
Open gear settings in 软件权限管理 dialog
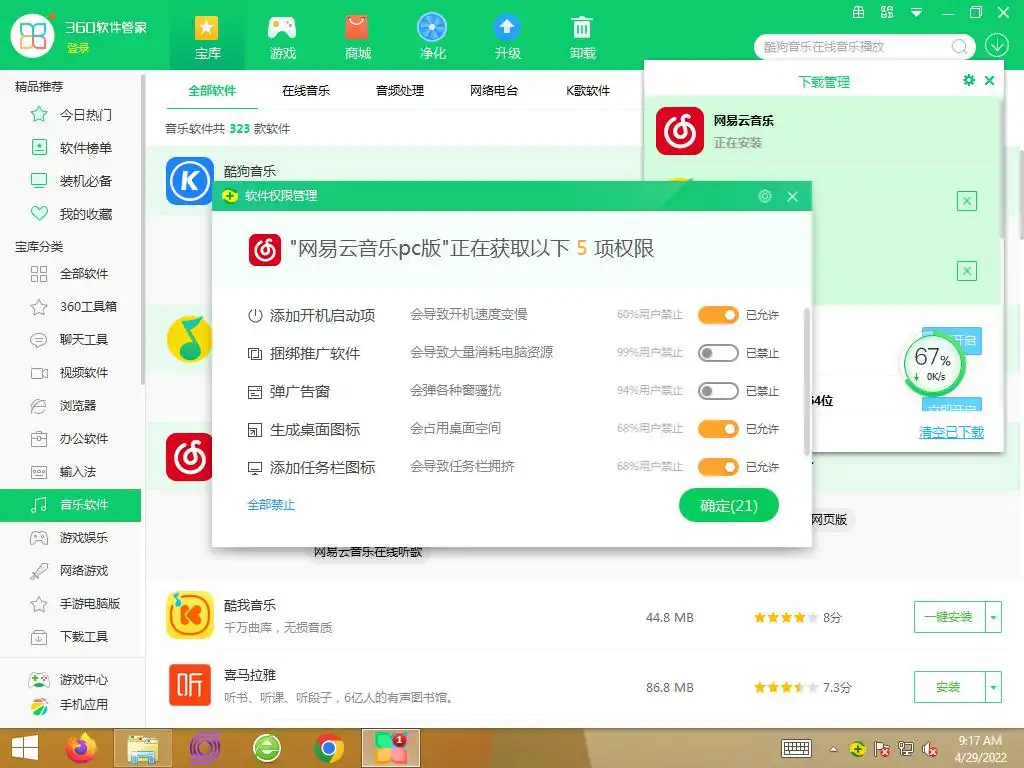tap(765, 196)
